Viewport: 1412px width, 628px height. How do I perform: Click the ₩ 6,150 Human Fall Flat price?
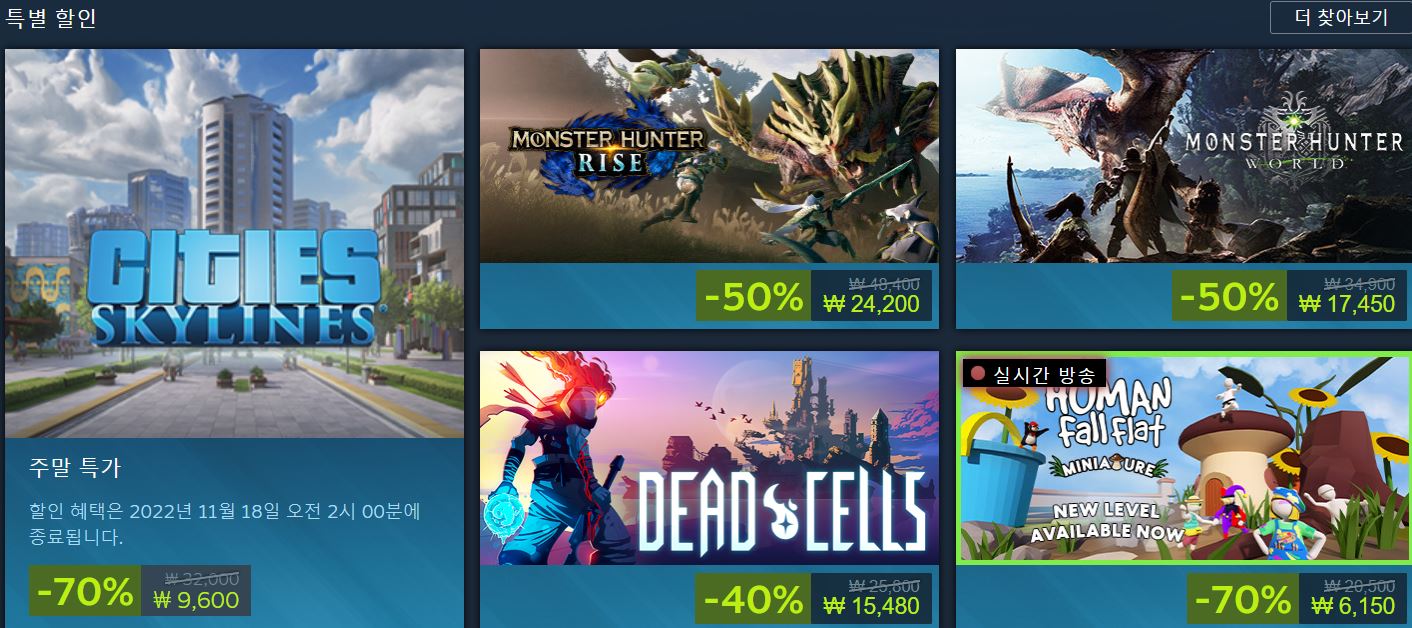point(1352,606)
